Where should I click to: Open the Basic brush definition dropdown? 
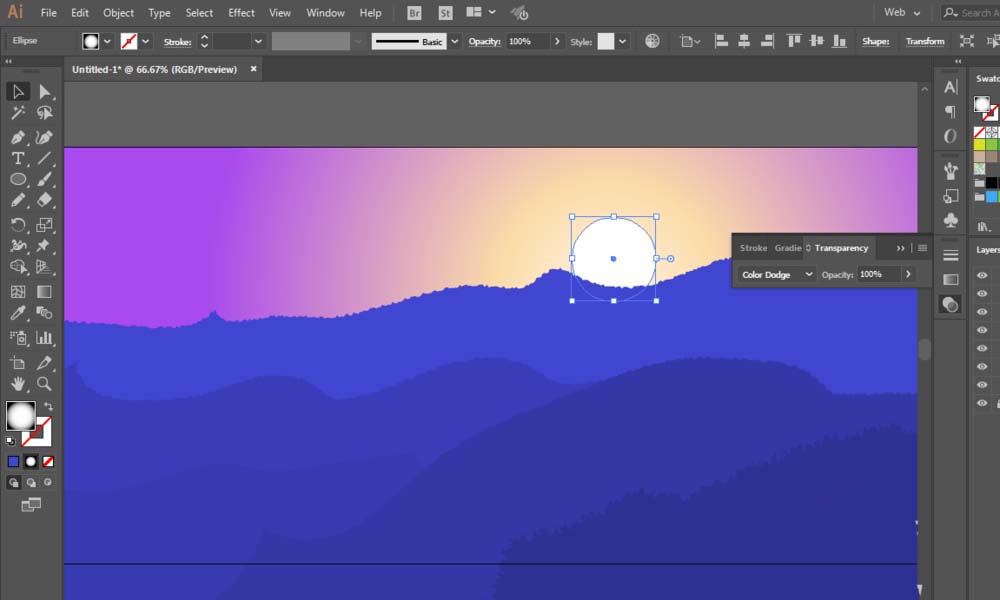click(454, 41)
